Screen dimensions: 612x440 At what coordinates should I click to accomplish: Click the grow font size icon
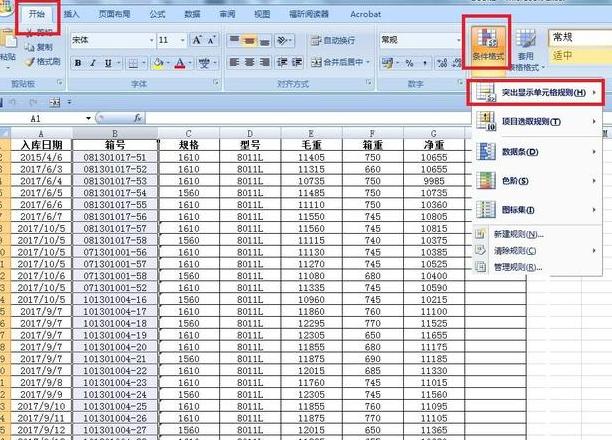[197, 40]
